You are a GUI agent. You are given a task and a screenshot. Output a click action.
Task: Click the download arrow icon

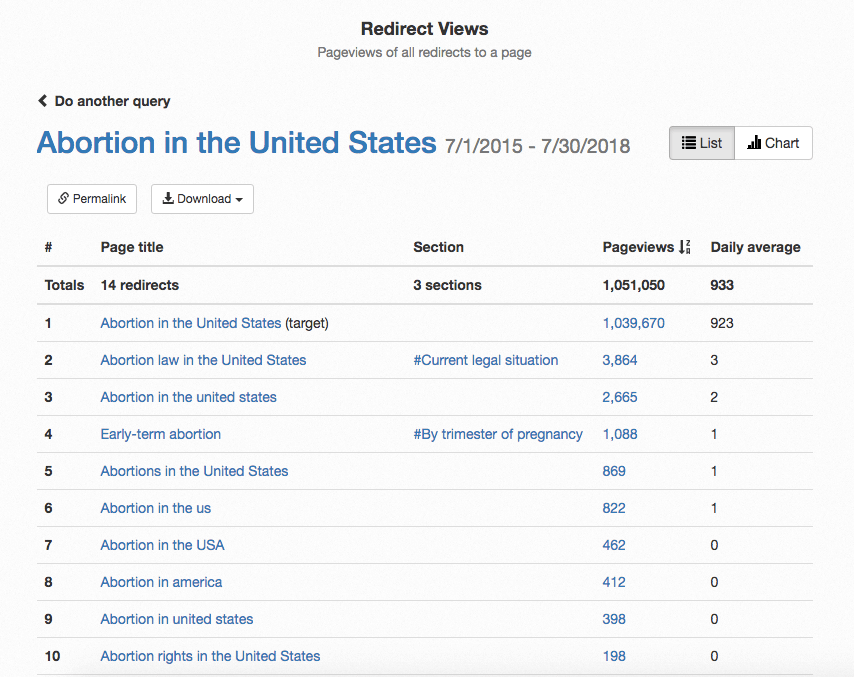click(168, 199)
